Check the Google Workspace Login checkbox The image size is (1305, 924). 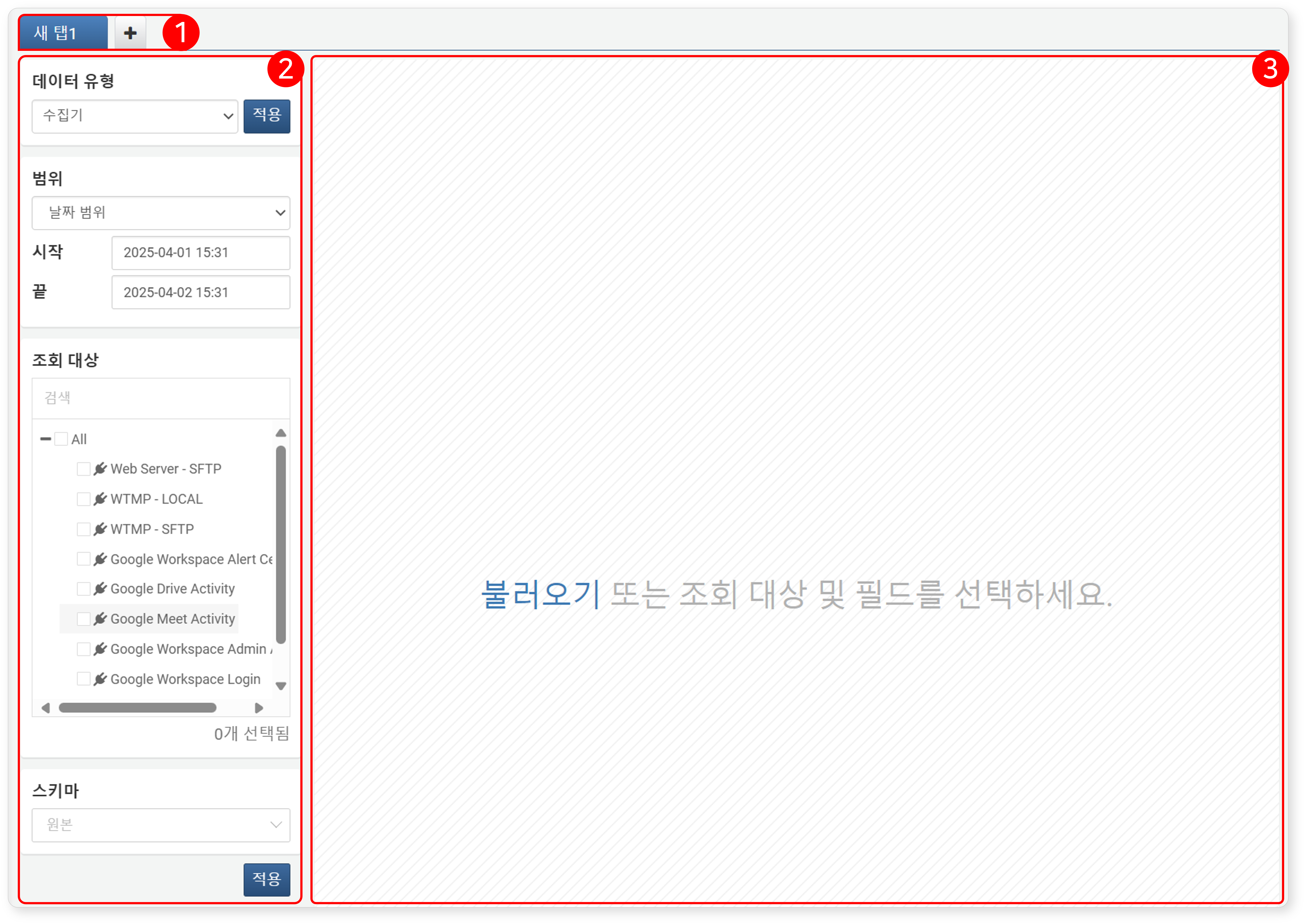tap(84, 679)
